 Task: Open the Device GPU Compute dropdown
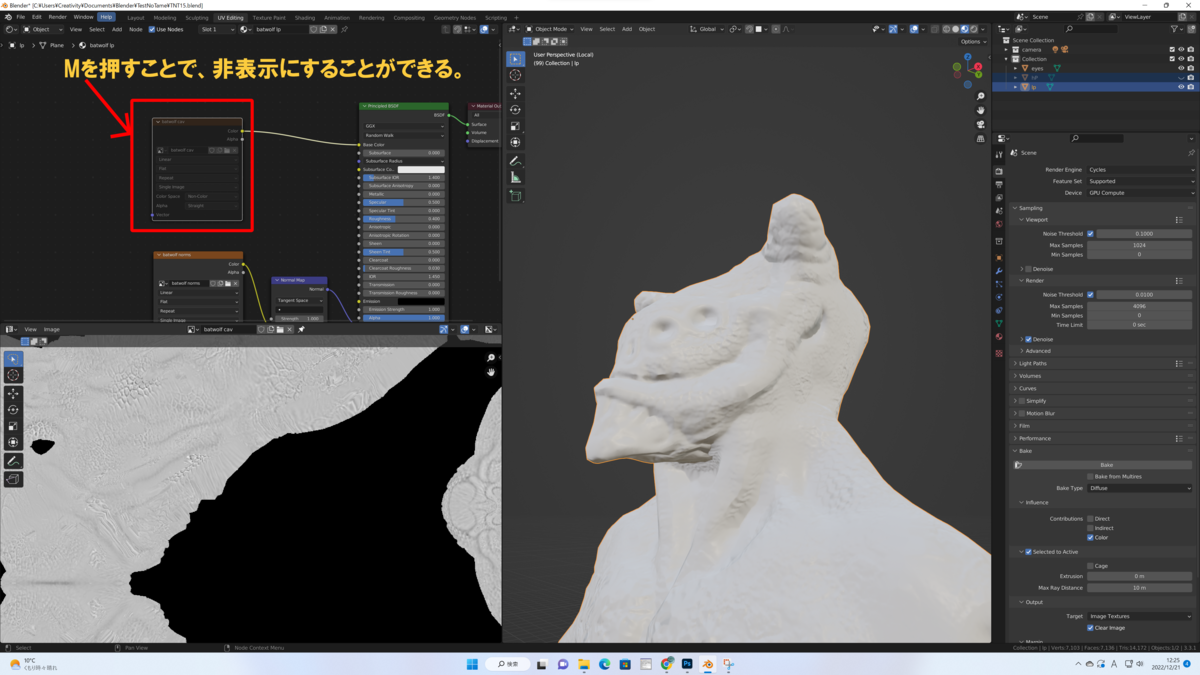pos(1140,193)
